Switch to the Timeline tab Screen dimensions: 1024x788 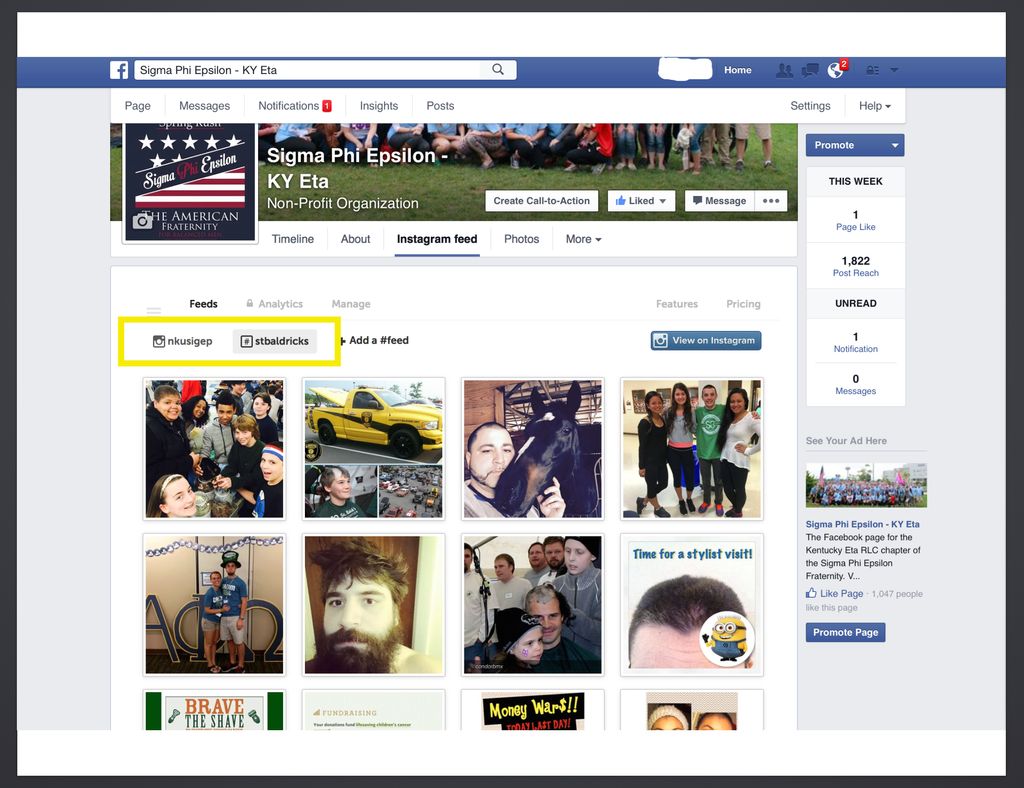pos(293,239)
